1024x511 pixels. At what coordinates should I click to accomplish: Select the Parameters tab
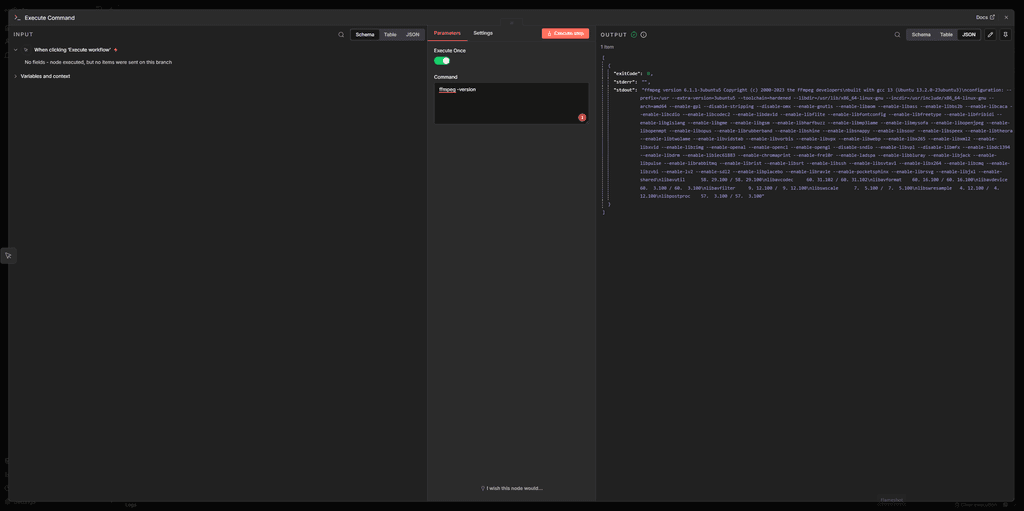[447, 33]
